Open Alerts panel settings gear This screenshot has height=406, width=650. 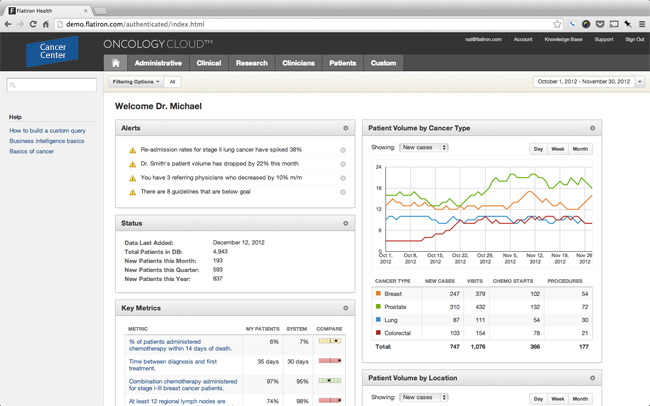346,128
